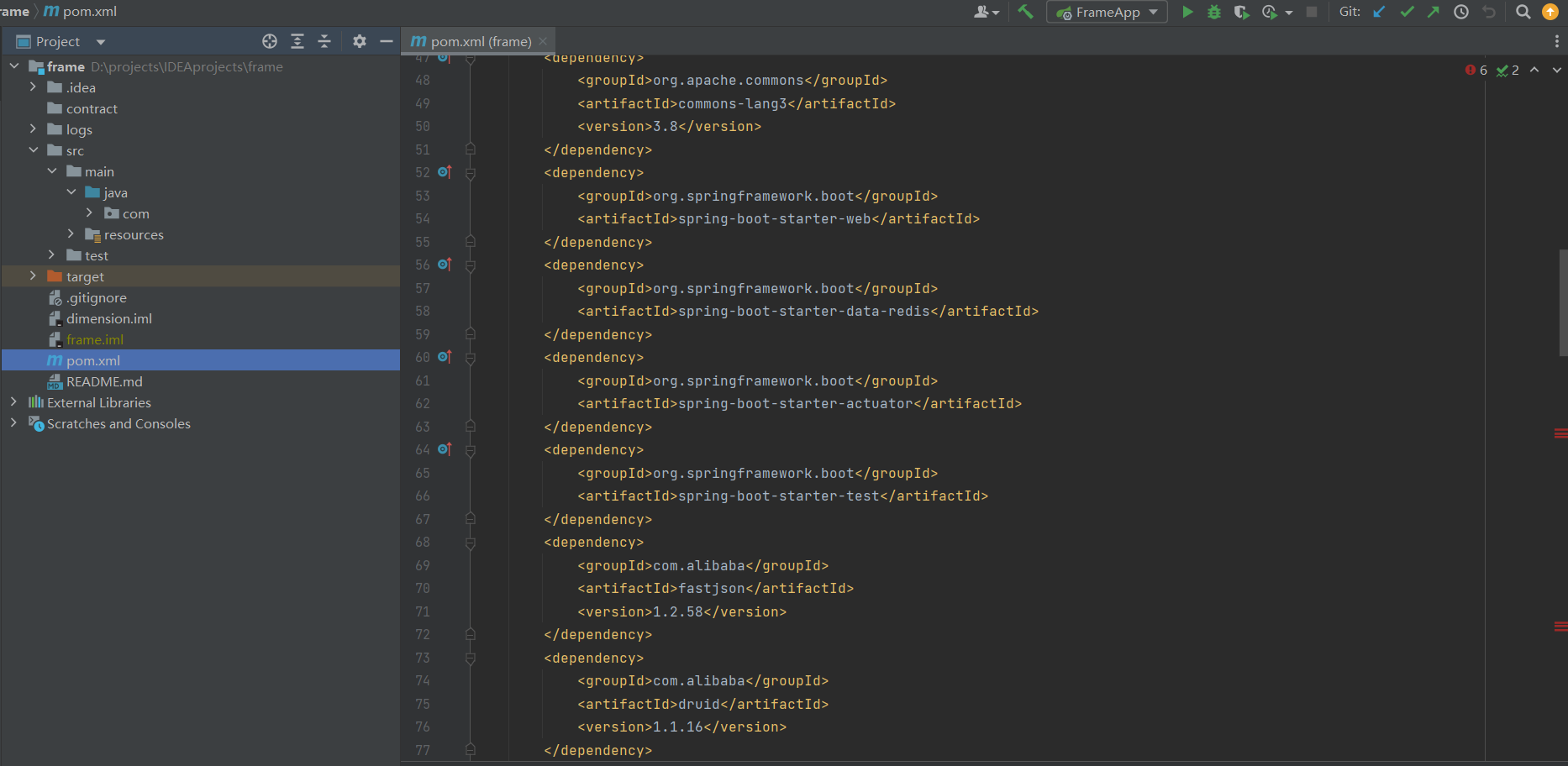Viewport: 1568px width, 766px height.
Task: Fold dependency block at line 68
Action: [x=471, y=543]
